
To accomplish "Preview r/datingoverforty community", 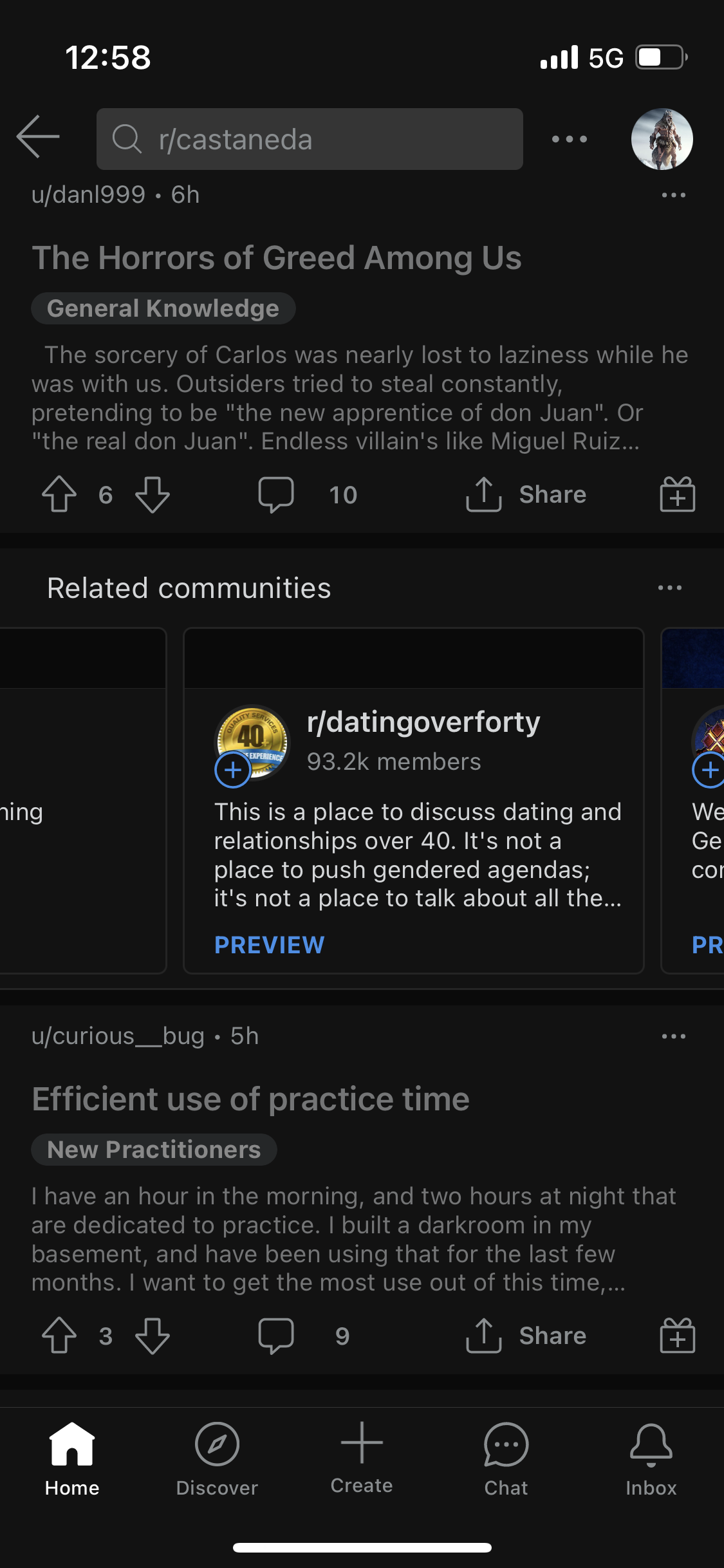I will [x=269, y=945].
